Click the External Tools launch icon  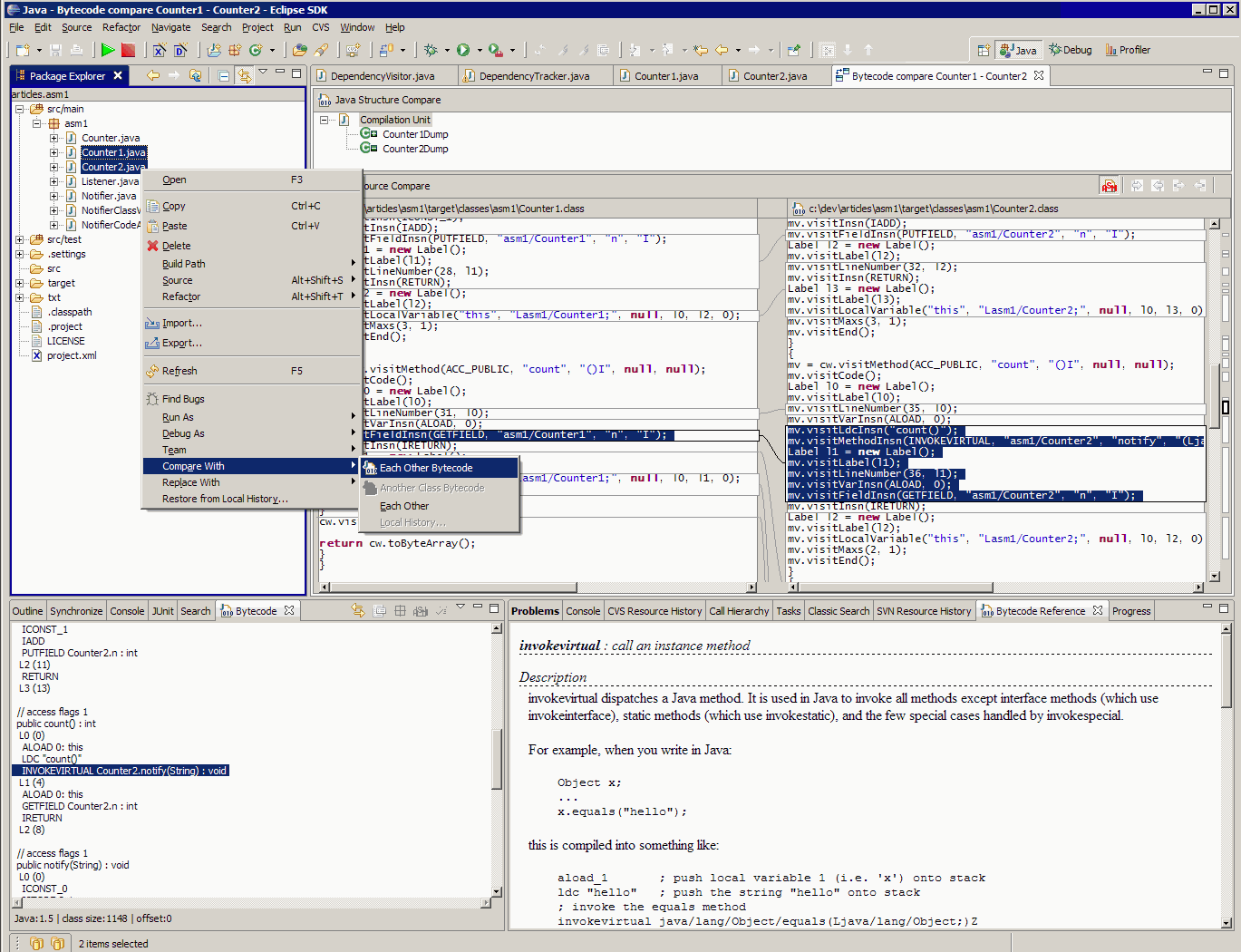click(x=495, y=50)
